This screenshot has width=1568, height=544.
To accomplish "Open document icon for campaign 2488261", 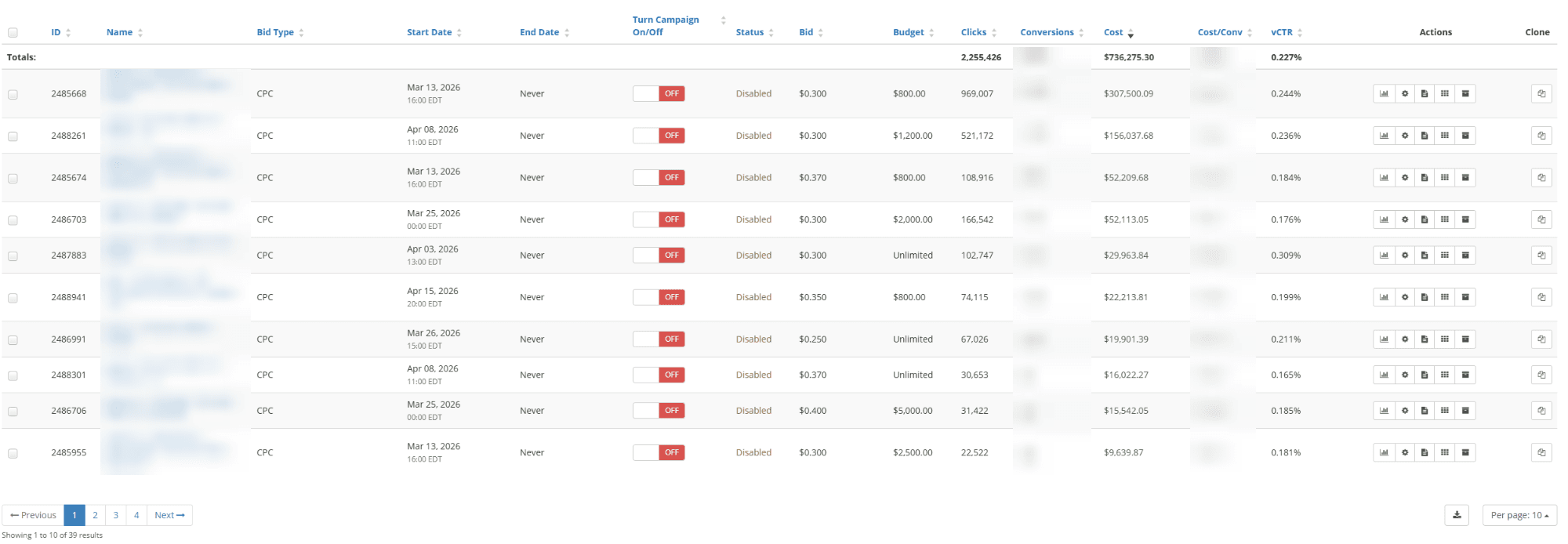I will (x=1425, y=136).
